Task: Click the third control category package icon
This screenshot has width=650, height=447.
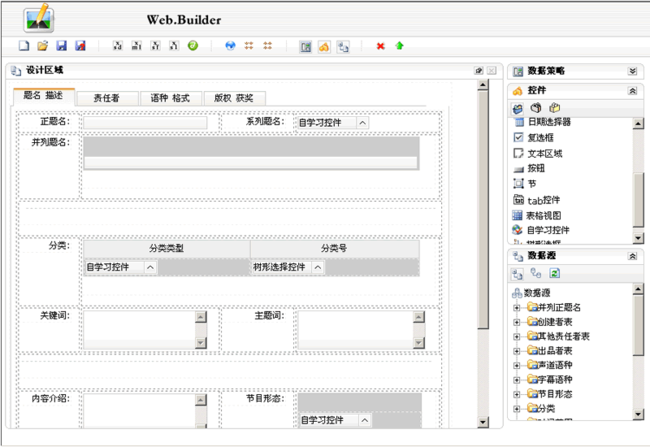Action: tap(554, 108)
